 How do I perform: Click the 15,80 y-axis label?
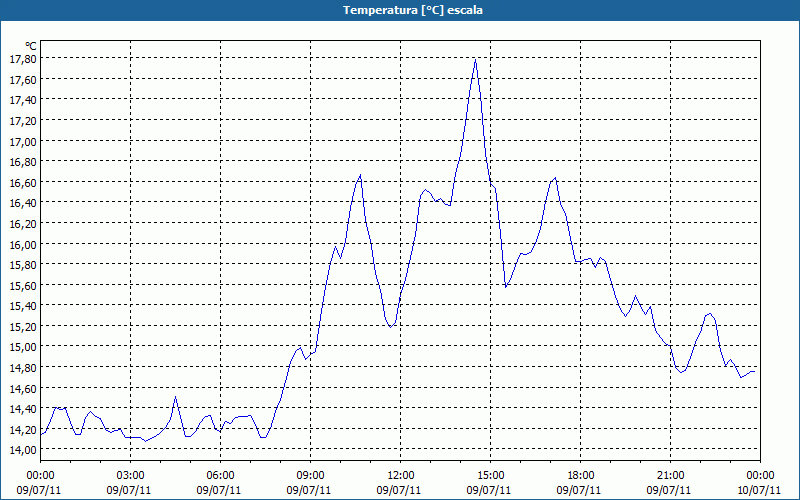(x=23, y=265)
